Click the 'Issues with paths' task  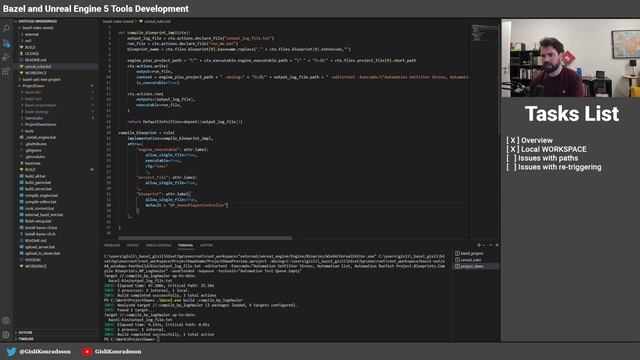point(542,158)
